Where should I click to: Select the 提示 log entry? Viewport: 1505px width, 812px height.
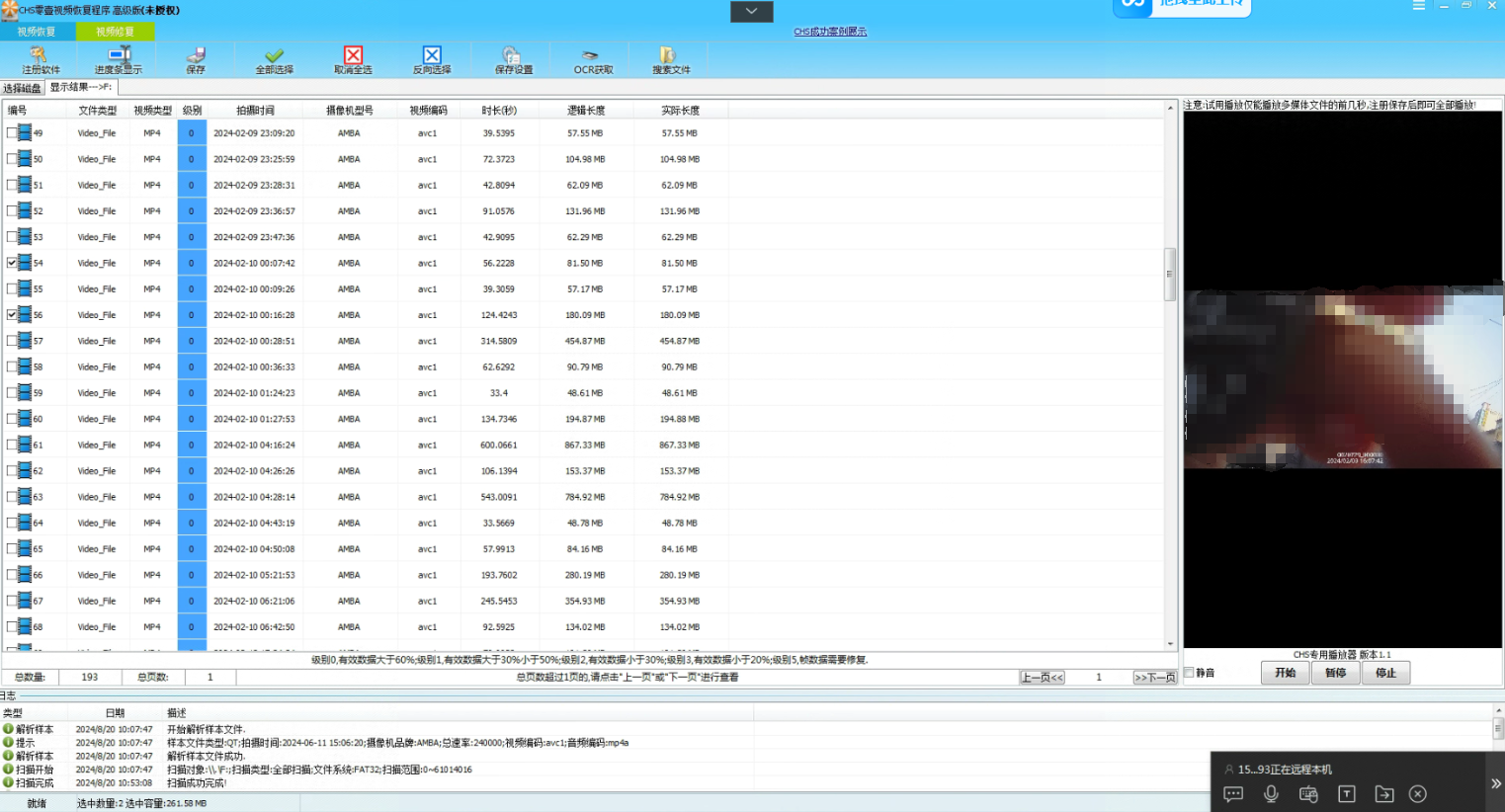pyautogui.click(x=25, y=743)
